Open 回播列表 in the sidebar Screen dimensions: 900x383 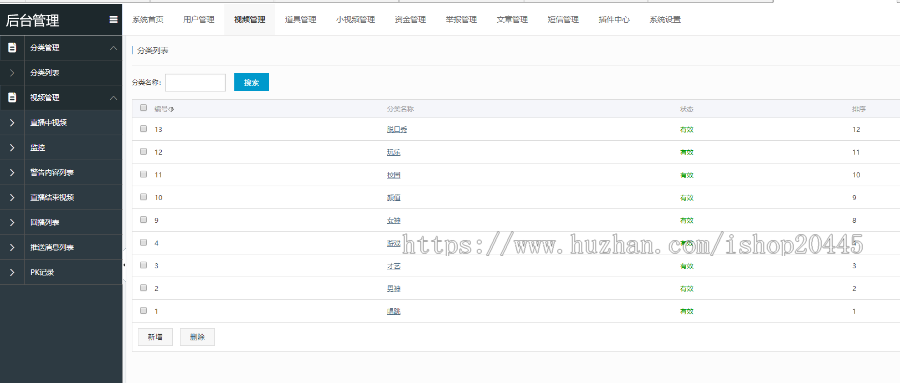coord(45,222)
